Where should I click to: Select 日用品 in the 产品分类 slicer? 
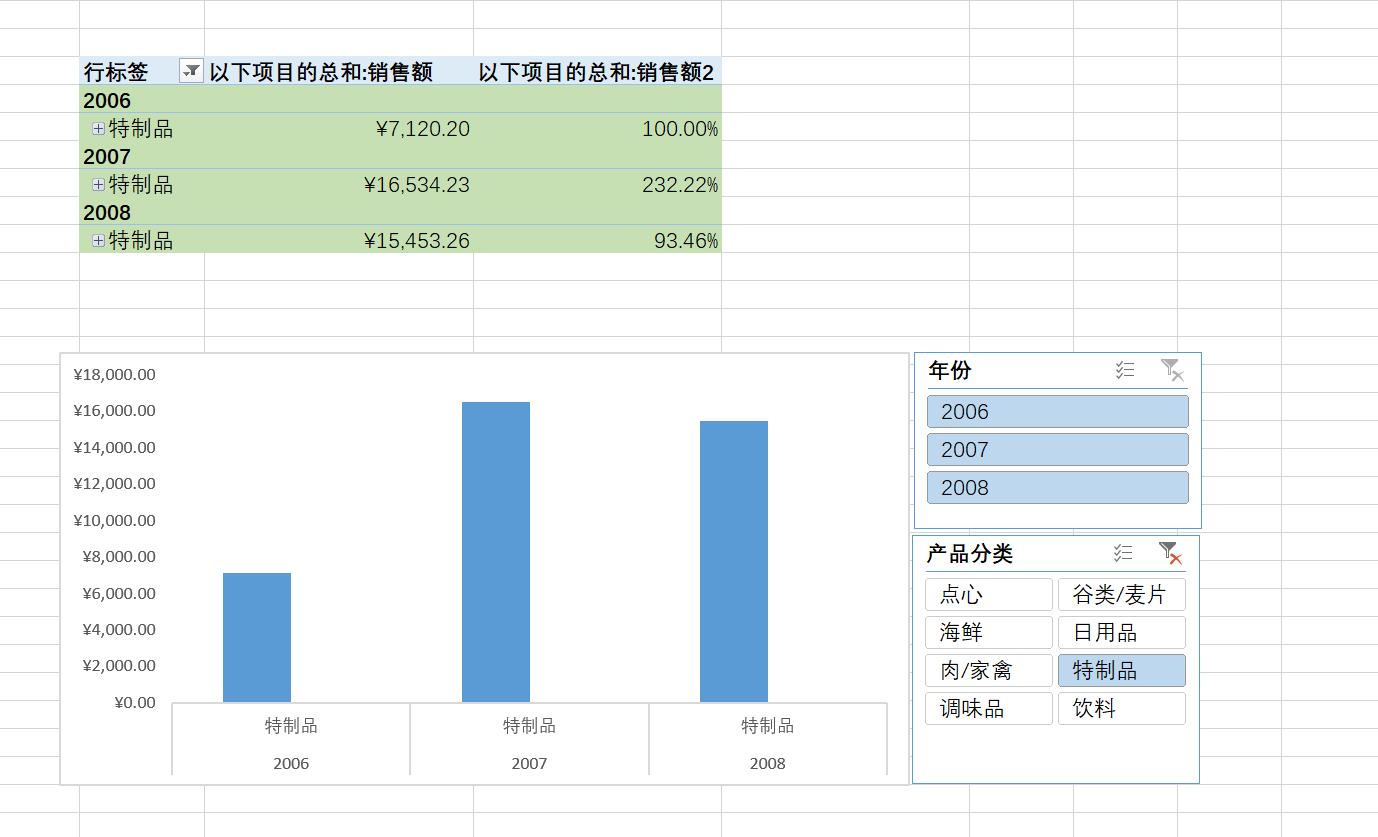(1122, 633)
